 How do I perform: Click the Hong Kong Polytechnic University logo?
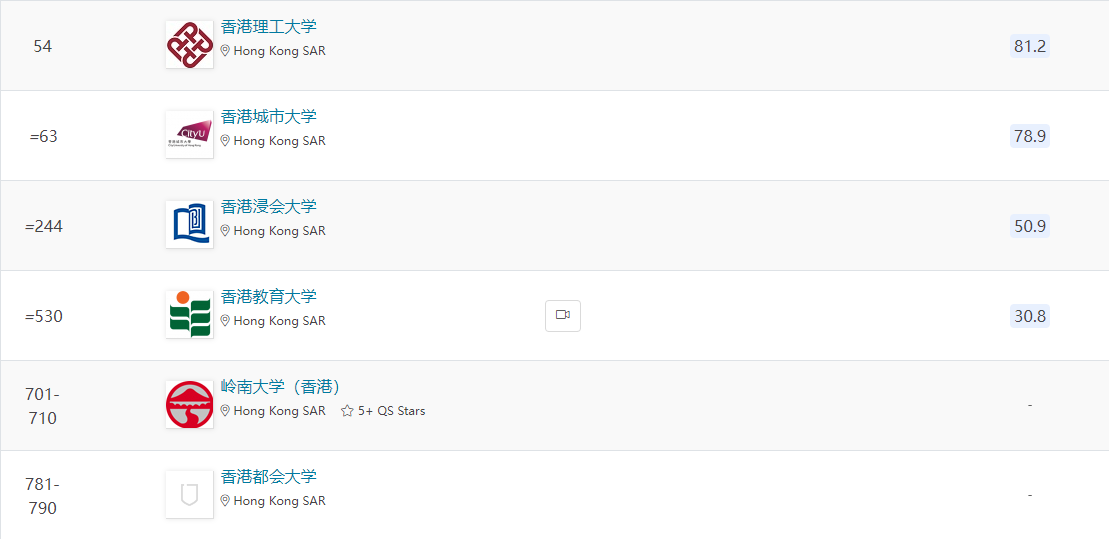coord(189,45)
